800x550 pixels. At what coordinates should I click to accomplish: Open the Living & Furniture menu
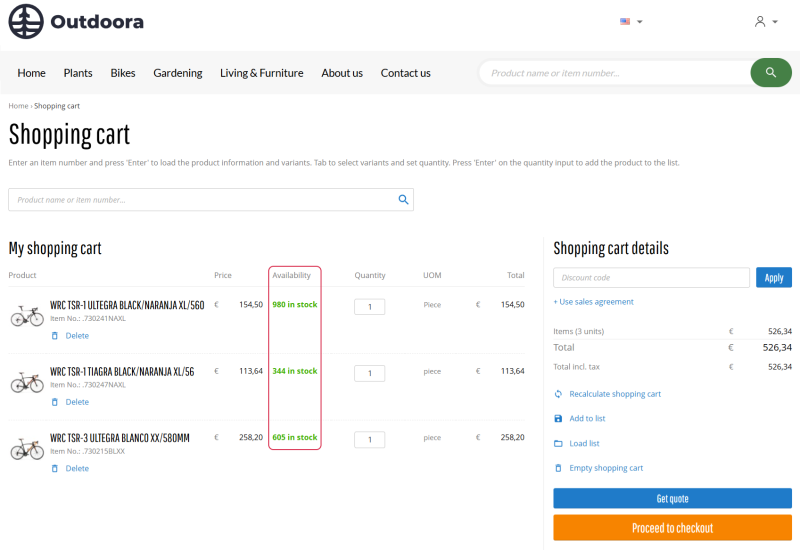[x=262, y=73]
